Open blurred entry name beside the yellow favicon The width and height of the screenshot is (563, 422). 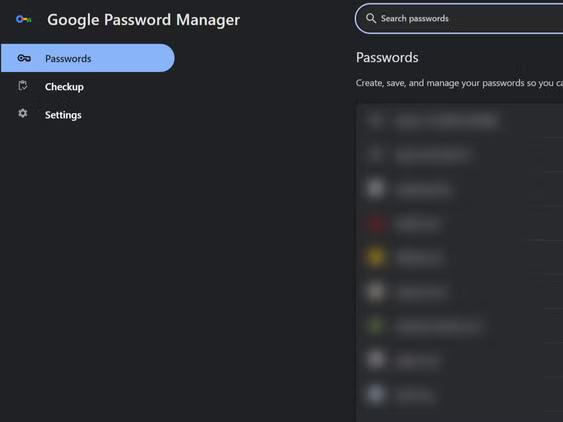[419, 258]
